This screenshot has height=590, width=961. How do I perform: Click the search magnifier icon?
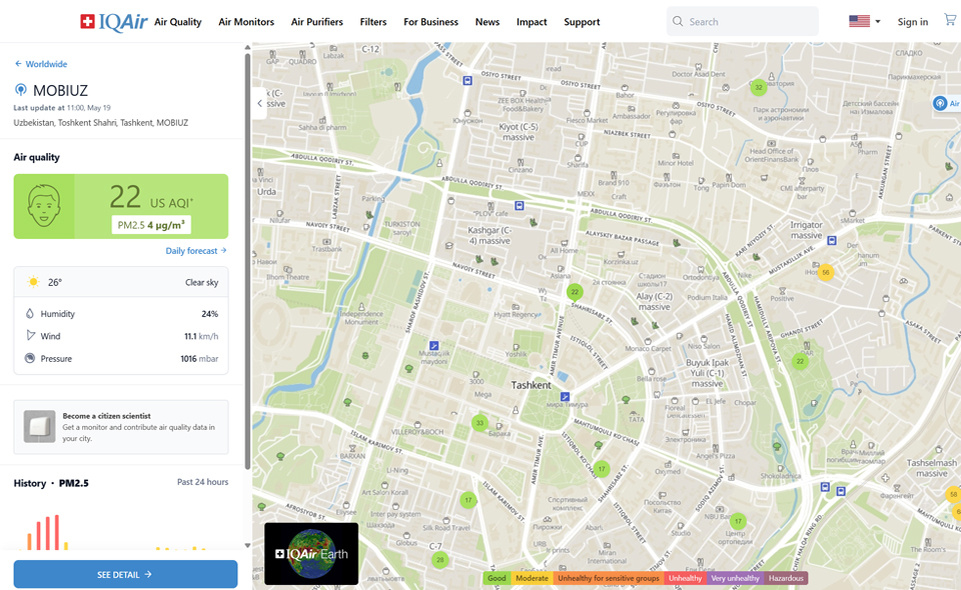tap(678, 21)
